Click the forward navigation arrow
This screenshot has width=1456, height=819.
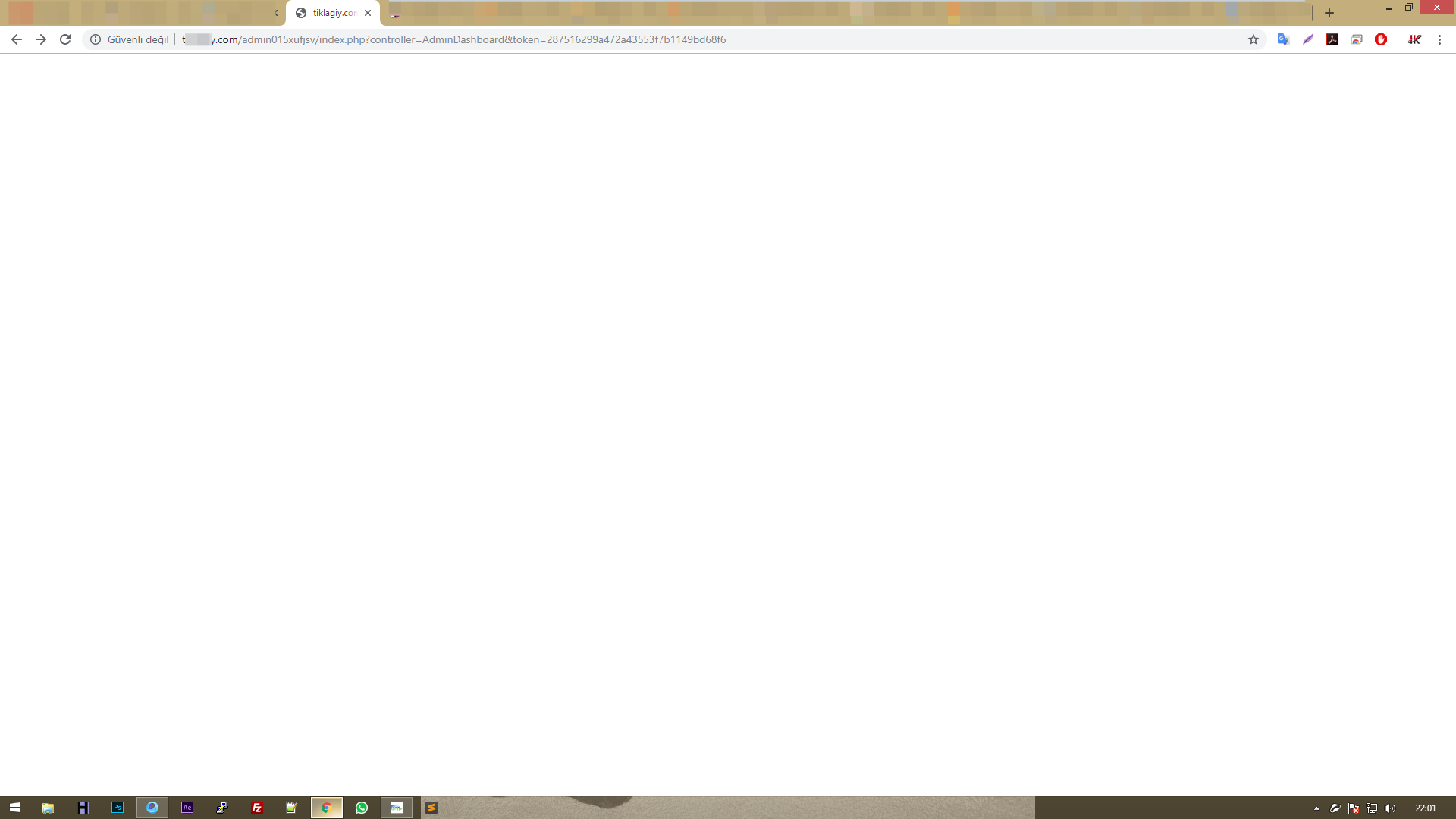(41, 39)
